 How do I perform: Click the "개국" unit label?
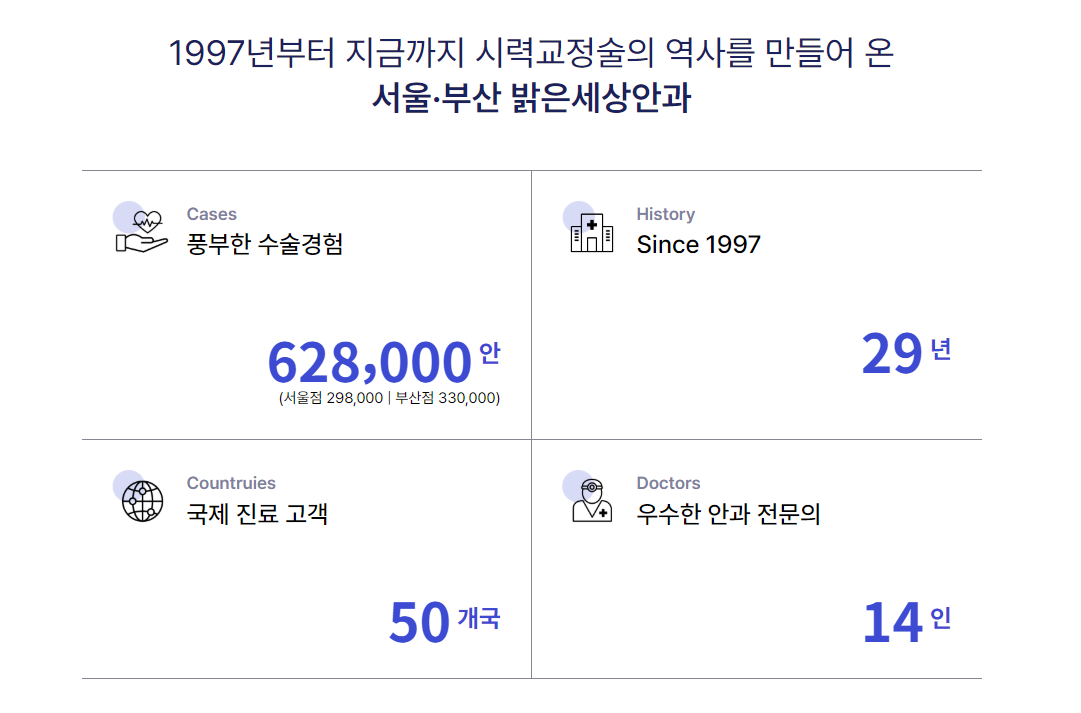[478, 618]
